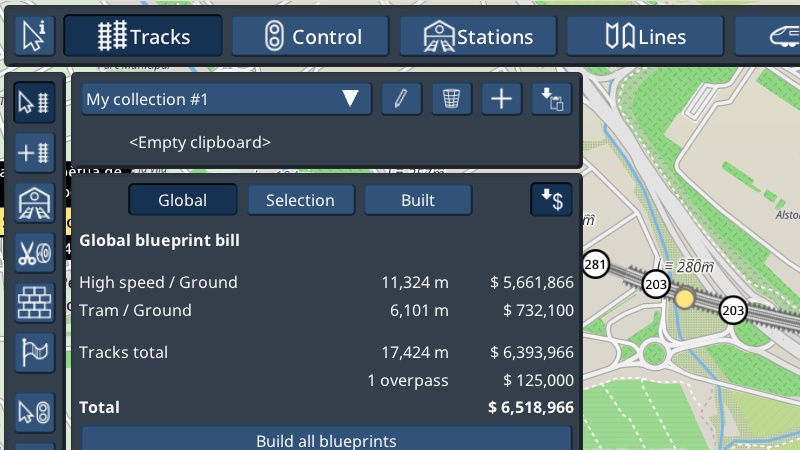Click the 281 track marker on map
This screenshot has width=800, height=450.
[x=596, y=264]
